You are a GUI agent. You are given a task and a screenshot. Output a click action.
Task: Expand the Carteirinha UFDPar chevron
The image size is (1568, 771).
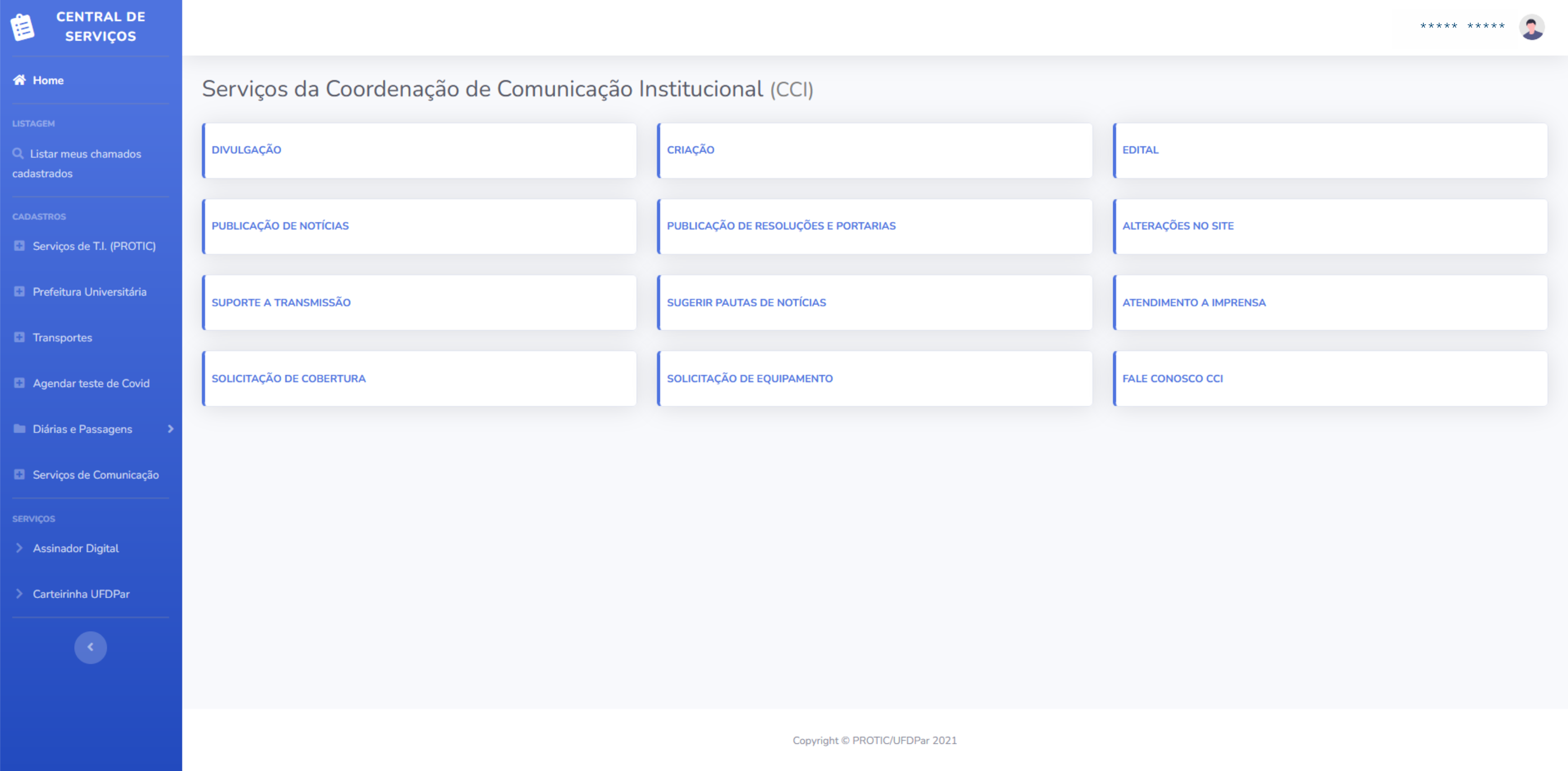(x=19, y=593)
